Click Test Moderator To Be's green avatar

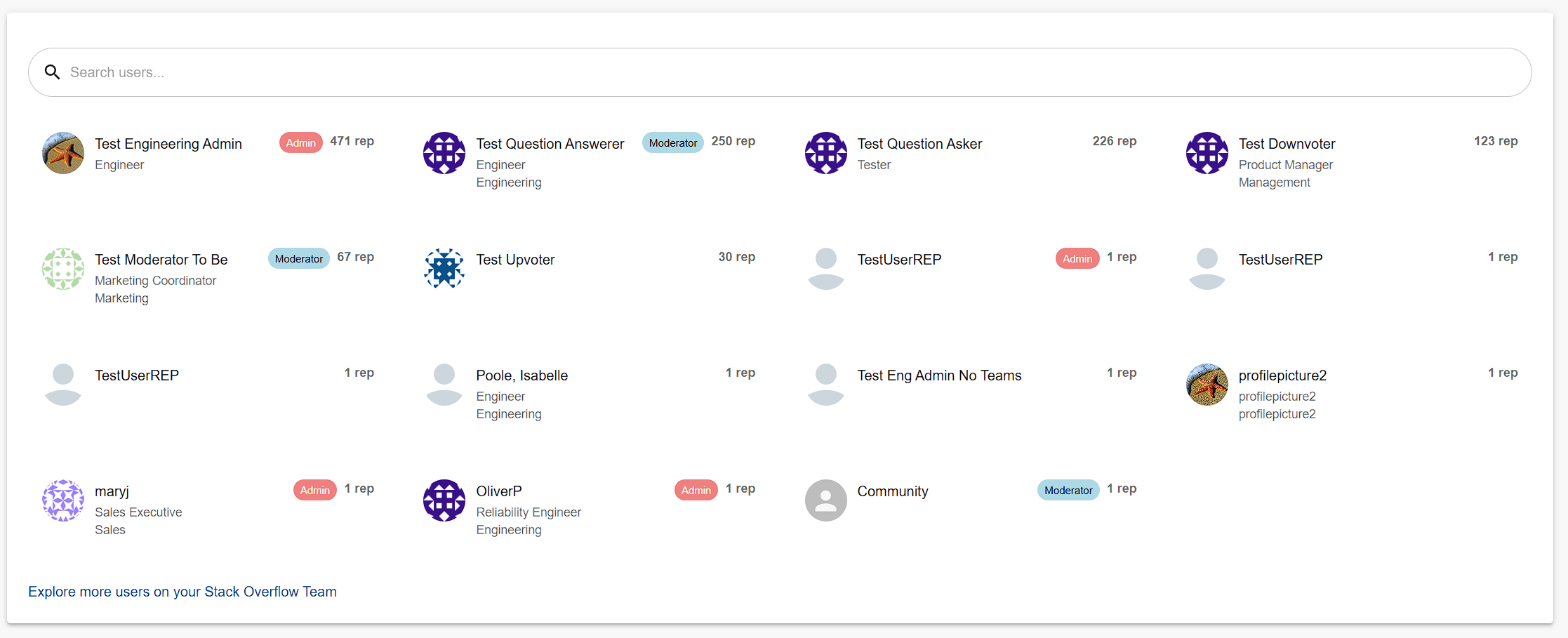(x=63, y=269)
